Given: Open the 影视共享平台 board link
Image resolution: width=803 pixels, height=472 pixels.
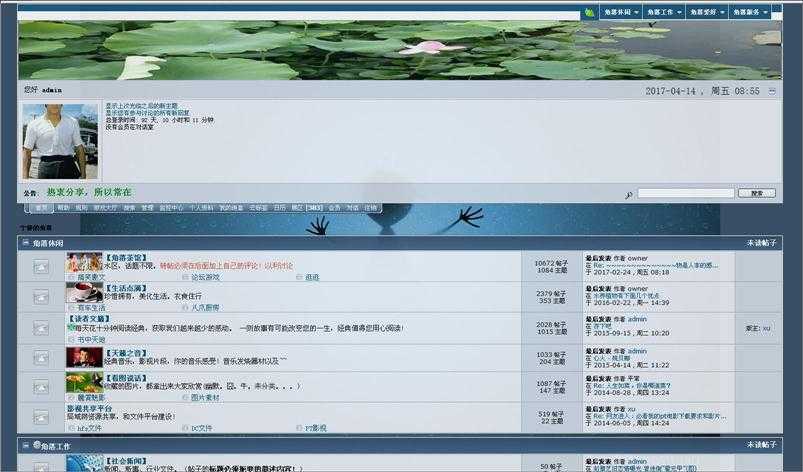Looking at the screenshot, I should [x=89, y=409].
